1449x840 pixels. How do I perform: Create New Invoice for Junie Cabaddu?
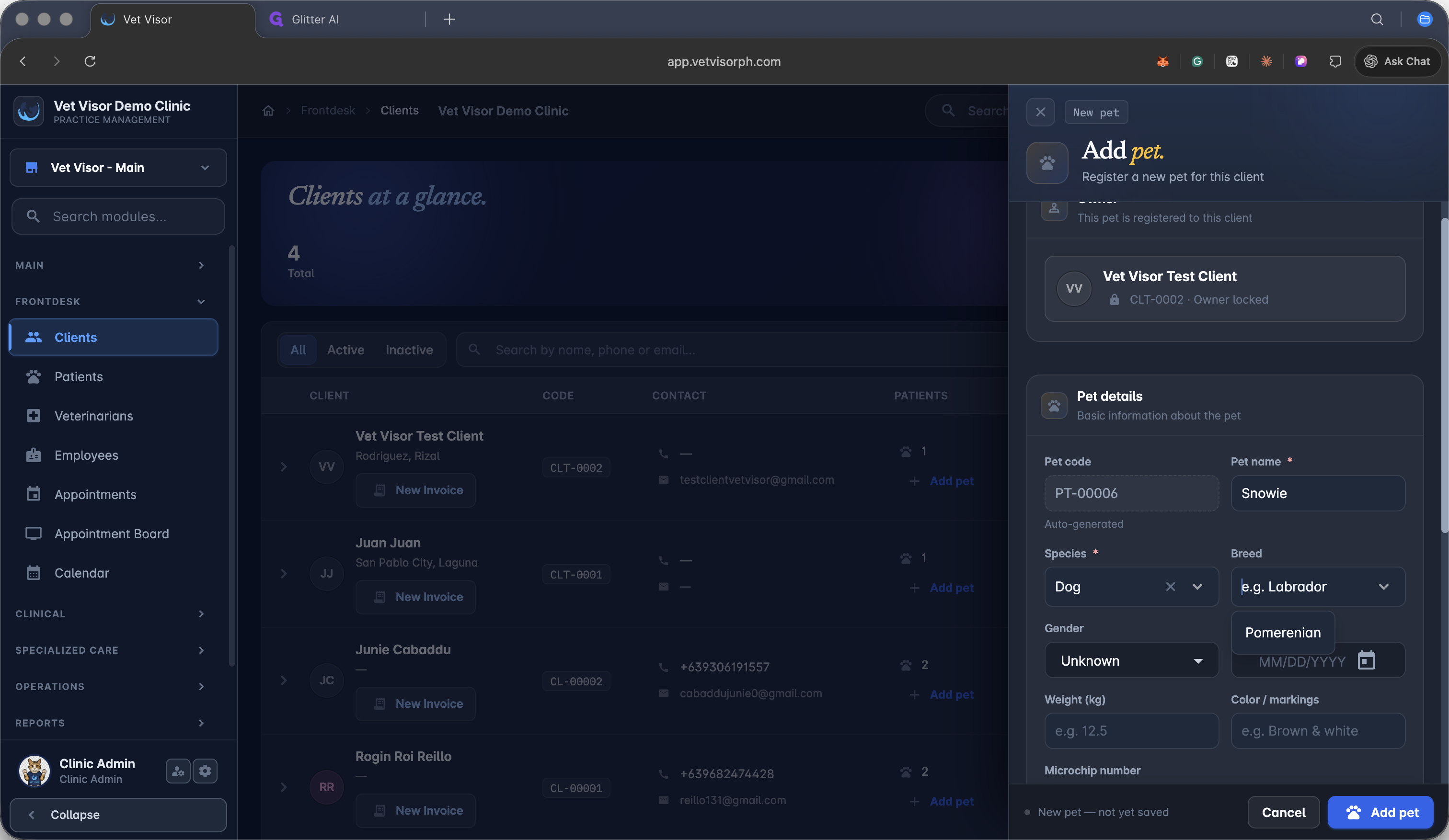pos(416,704)
